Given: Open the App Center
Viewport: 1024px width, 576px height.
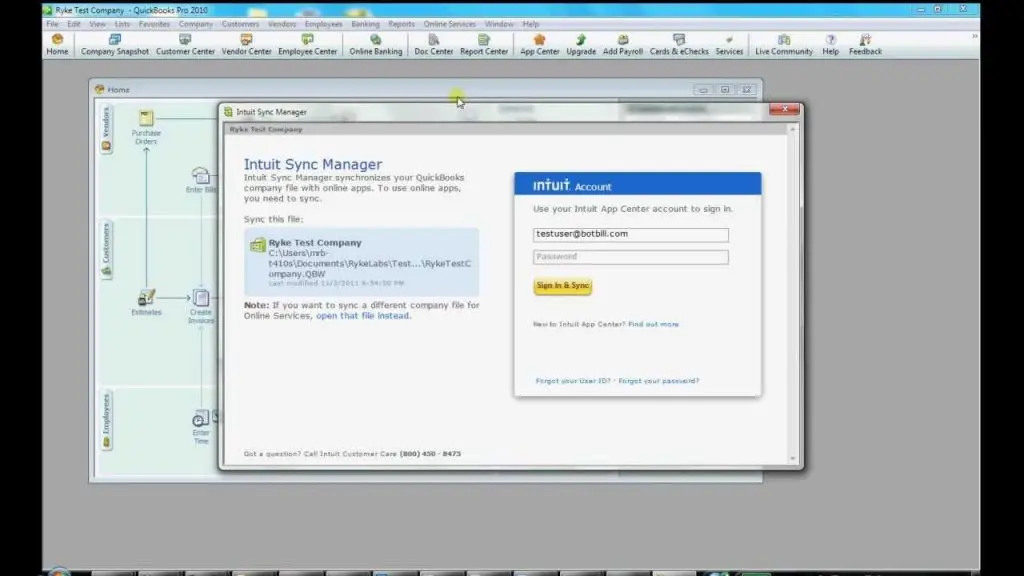Looking at the screenshot, I should [x=539, y=44].
